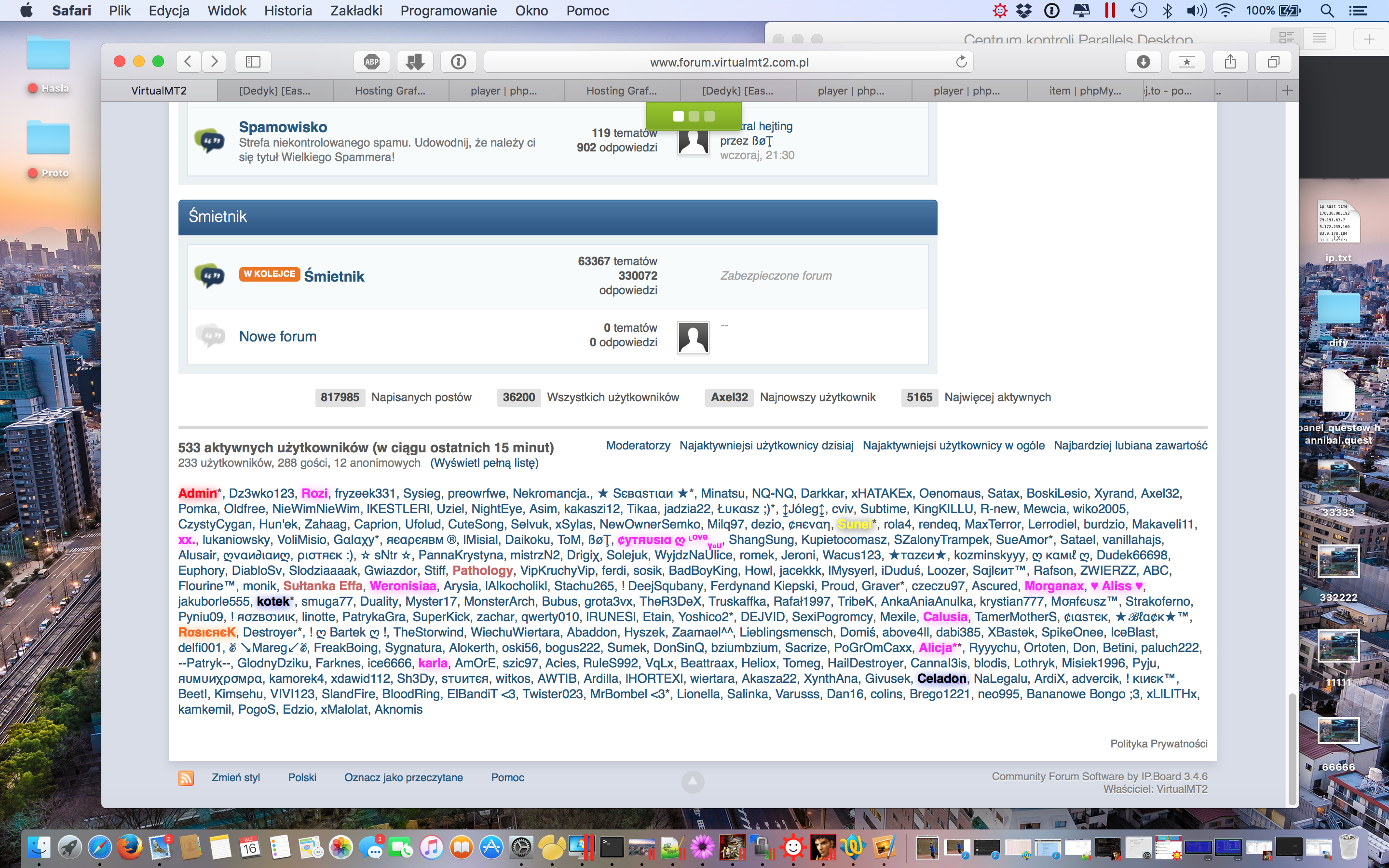Open App Store from the Dock
This screenshot has height=868, width=1389.
tap(491, 847)
